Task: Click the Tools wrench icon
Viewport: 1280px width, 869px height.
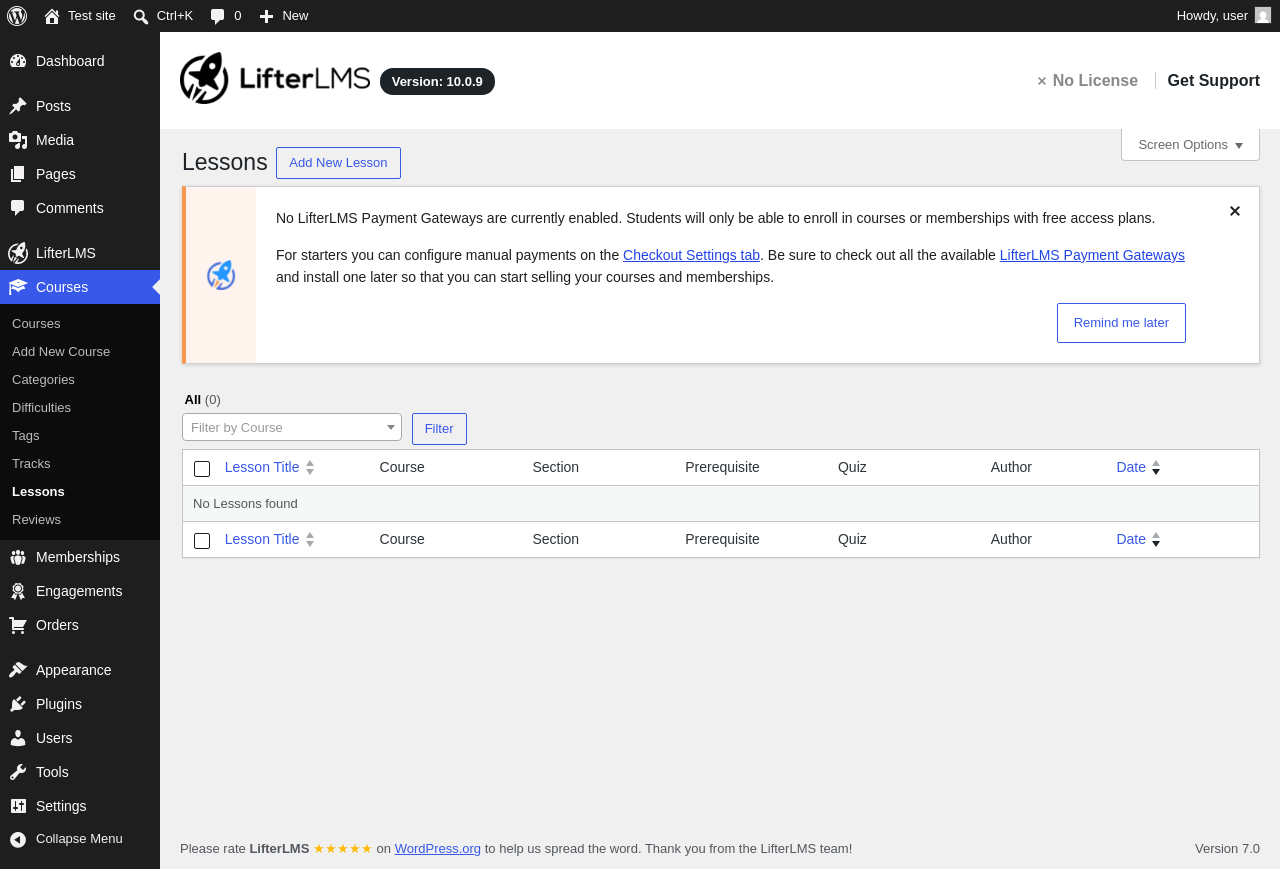Action: [x=18, y=772]
